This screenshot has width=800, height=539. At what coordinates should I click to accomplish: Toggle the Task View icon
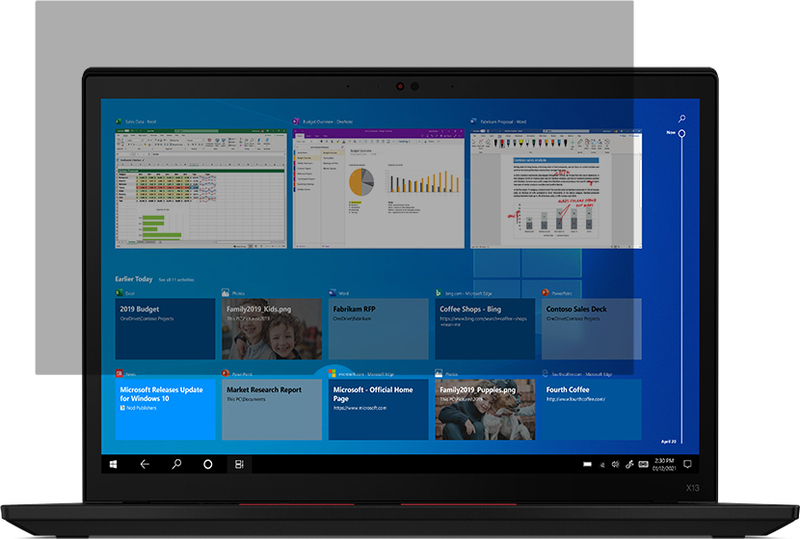[239, 464]
